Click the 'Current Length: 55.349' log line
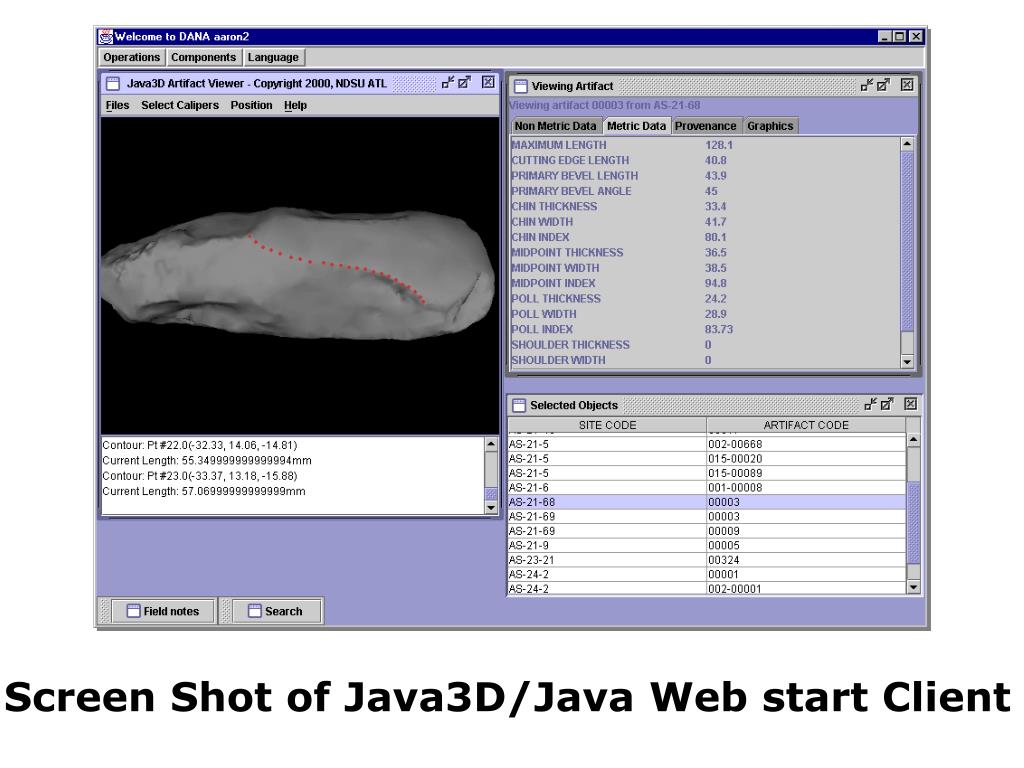 (x=207, y=460)
